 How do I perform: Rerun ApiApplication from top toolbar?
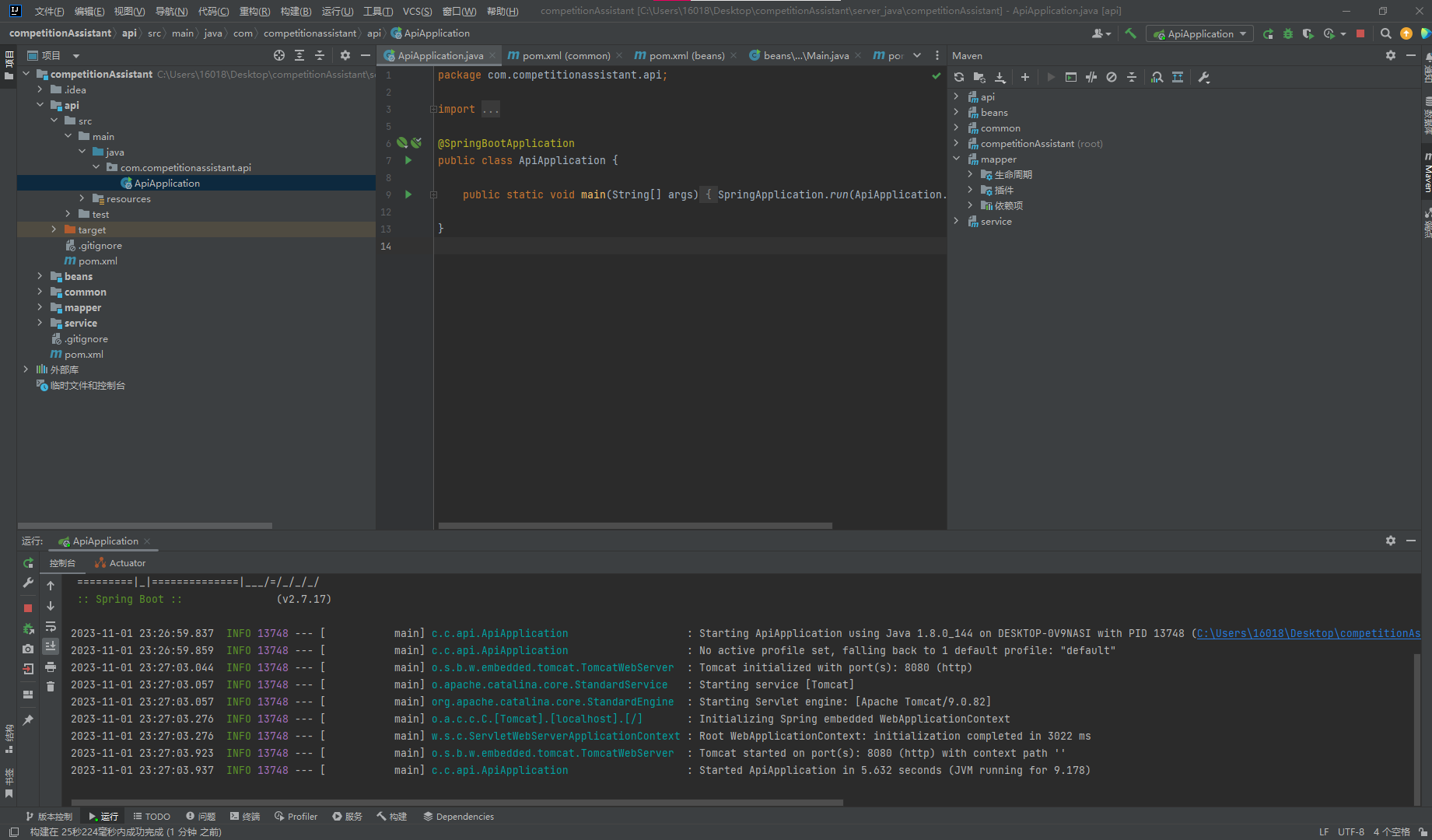(1268, 33)
